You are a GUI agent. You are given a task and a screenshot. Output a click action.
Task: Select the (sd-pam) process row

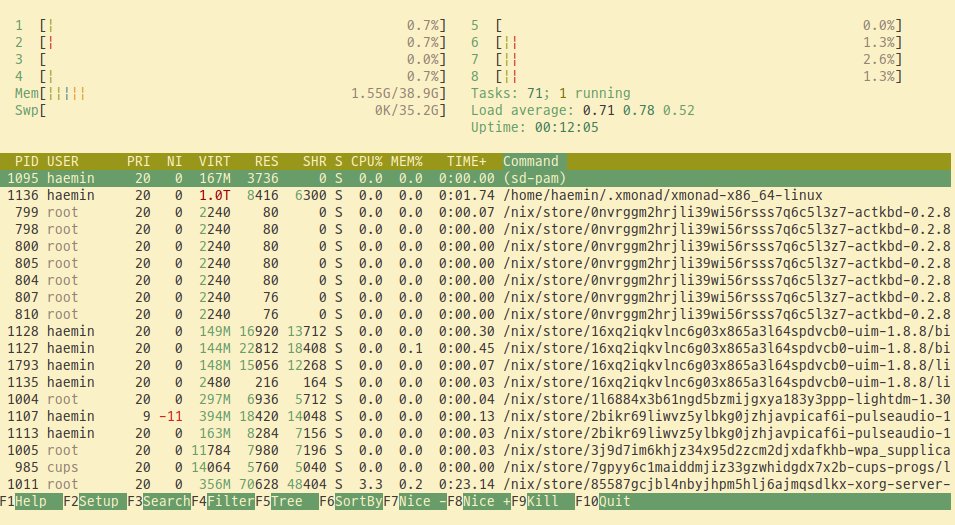(x=475, y=178)
